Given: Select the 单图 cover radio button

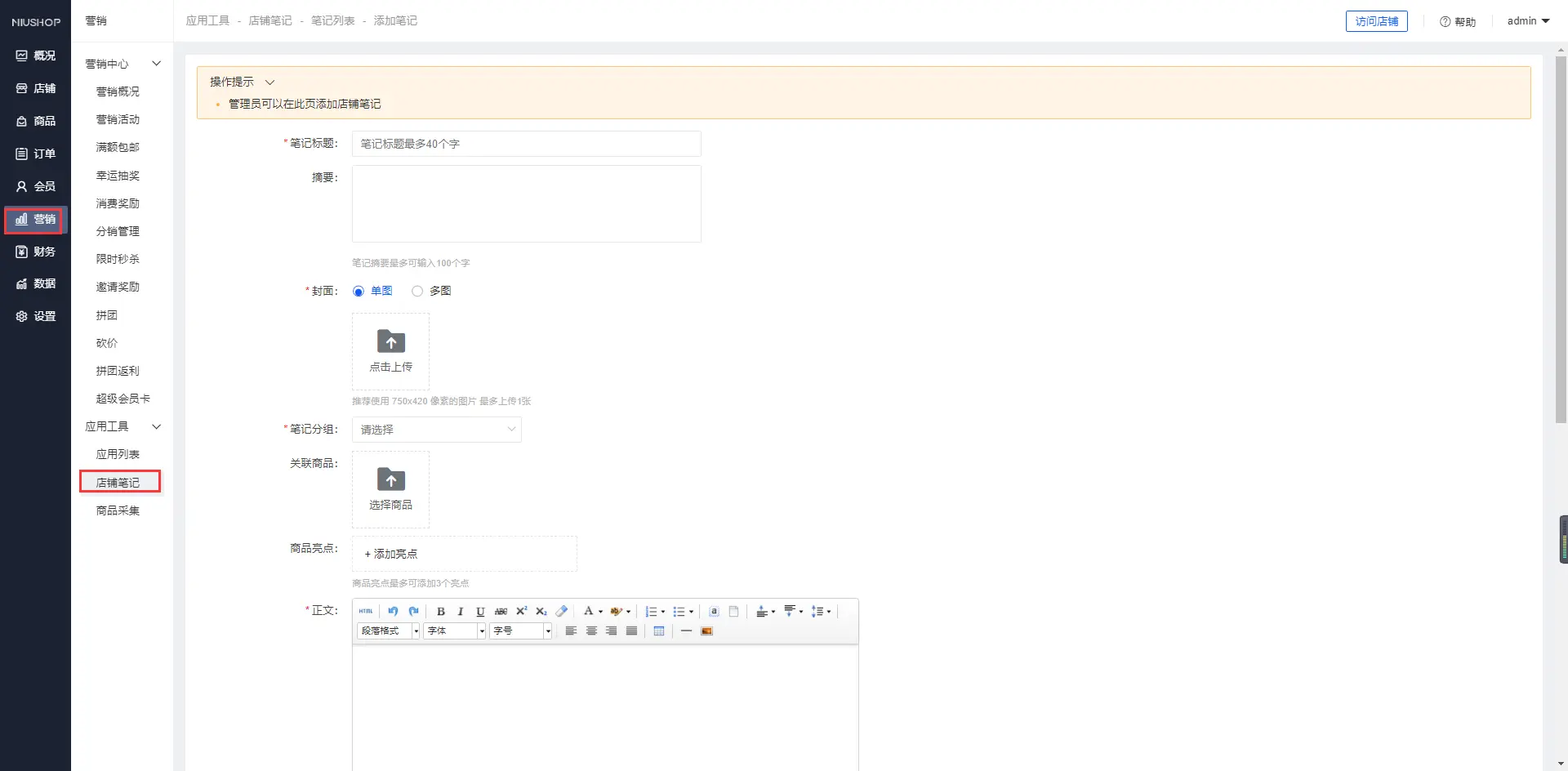Looking at the screenshot, I should pyautogui.click(x=359, y=292).
